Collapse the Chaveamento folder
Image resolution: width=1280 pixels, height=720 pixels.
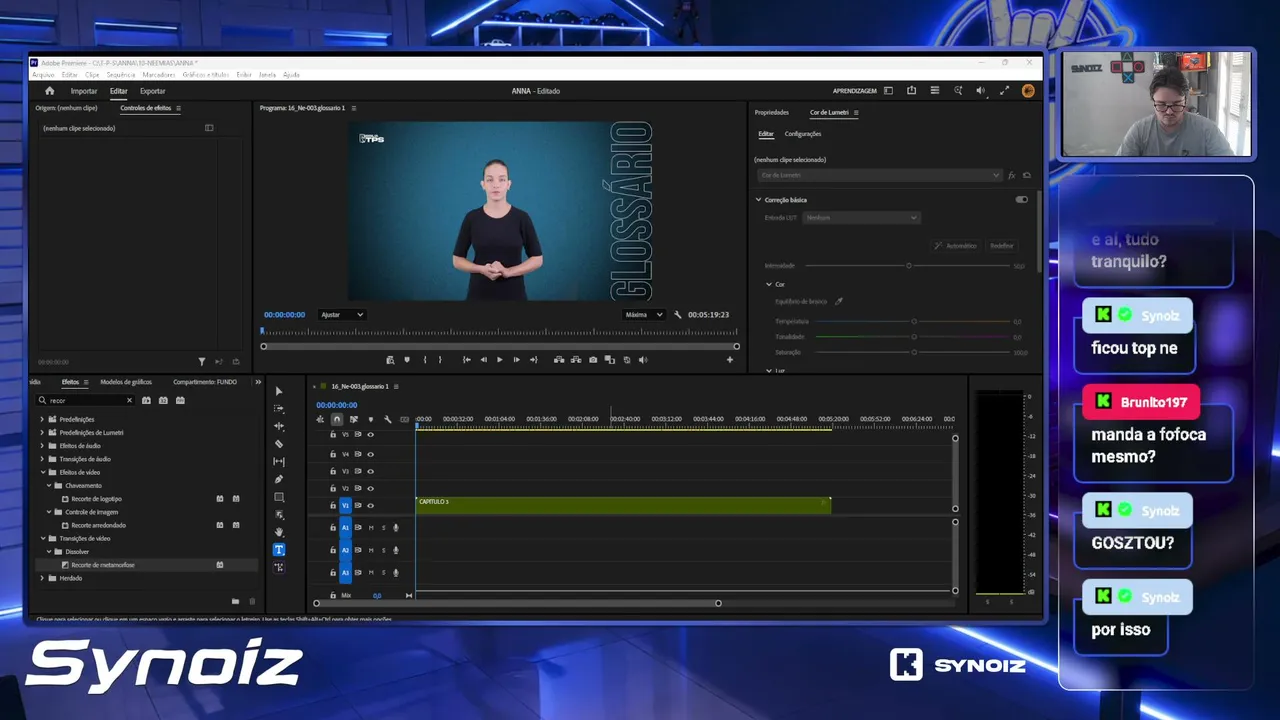[x=48, y=485]
